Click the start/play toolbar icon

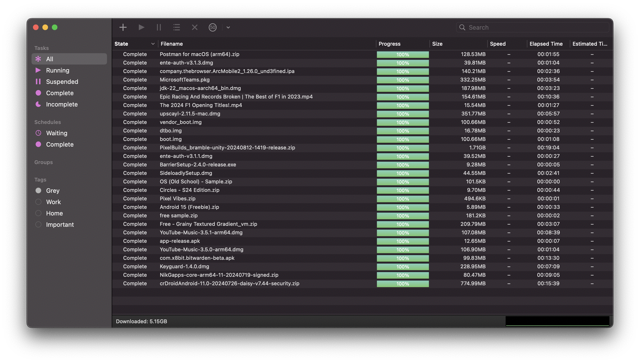coord(141,27)
